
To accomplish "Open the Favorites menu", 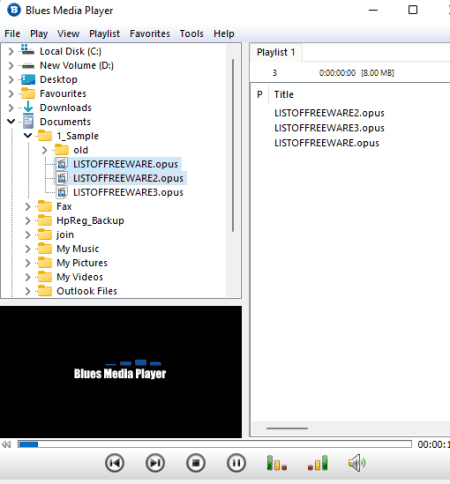I will click(150, 34).
